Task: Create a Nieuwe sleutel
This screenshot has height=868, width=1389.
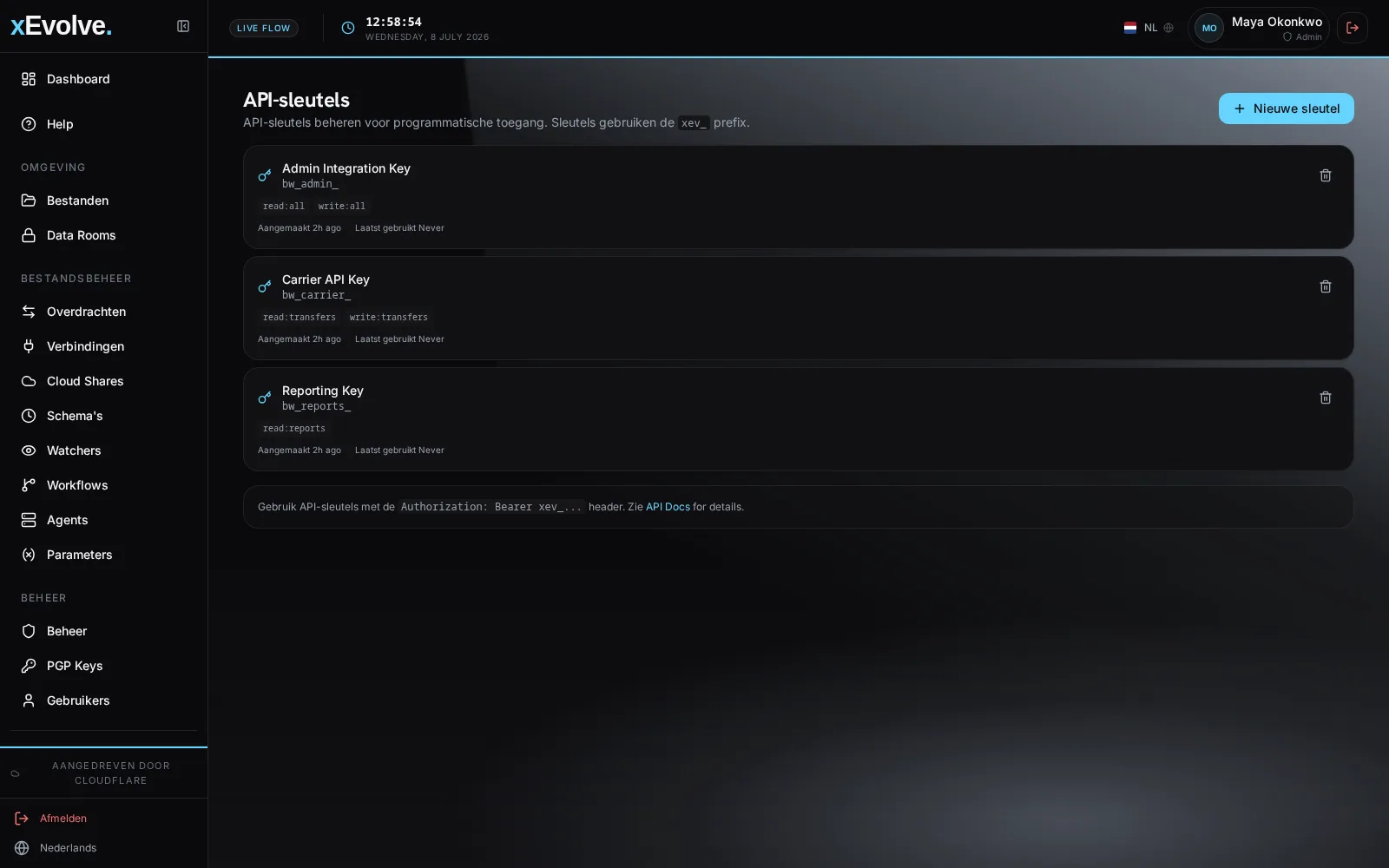Action: (x=1286, y=108)
